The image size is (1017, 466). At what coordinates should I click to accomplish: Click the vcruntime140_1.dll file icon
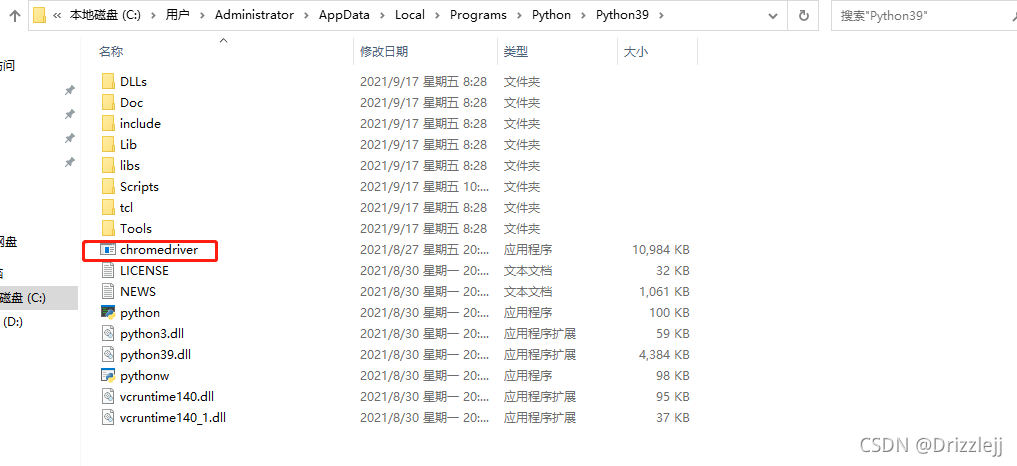(x=108, y=417)
